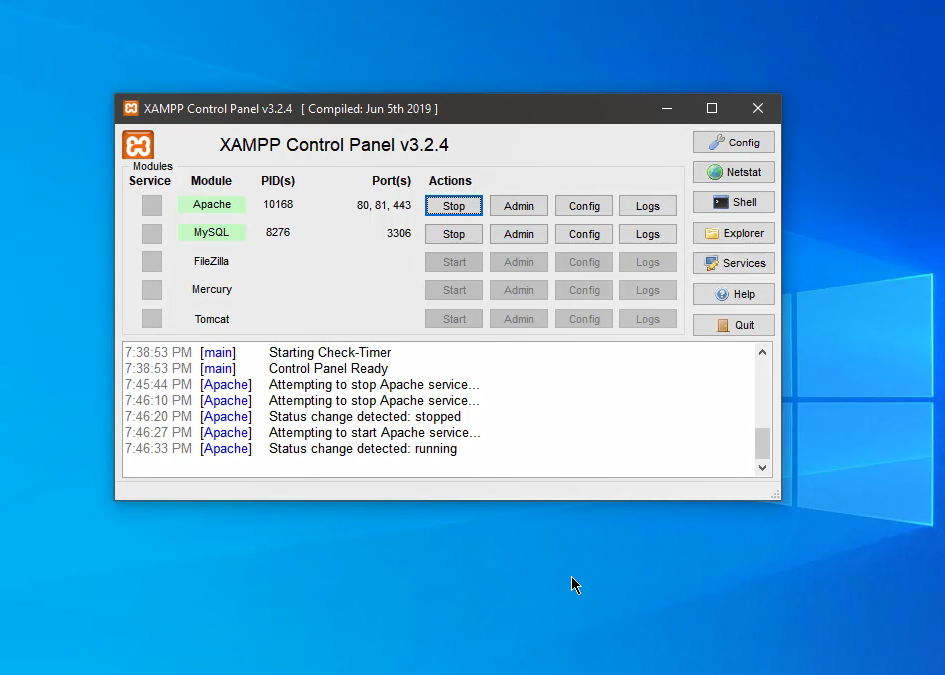Open Apache Admin page
This screenshot has height=675, width=945.
click(519, 206)
